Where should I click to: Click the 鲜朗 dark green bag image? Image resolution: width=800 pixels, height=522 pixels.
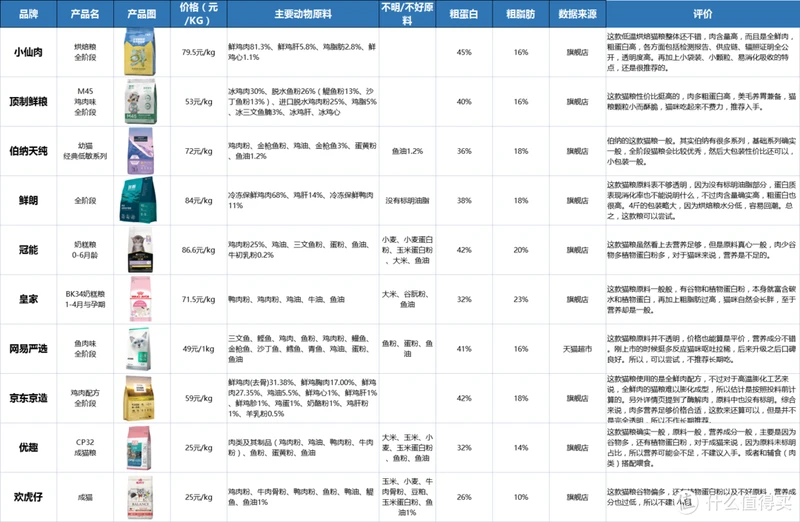[138, 200]
